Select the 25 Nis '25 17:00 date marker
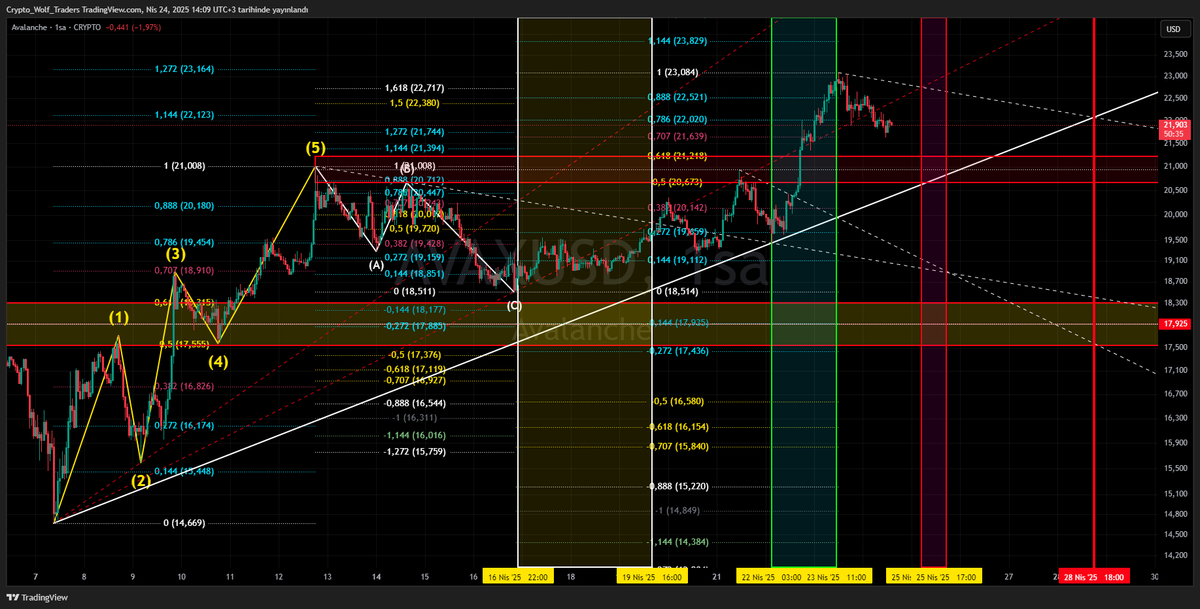The width and height of the screenshot is (1200, 609). [x=947, y=577]
